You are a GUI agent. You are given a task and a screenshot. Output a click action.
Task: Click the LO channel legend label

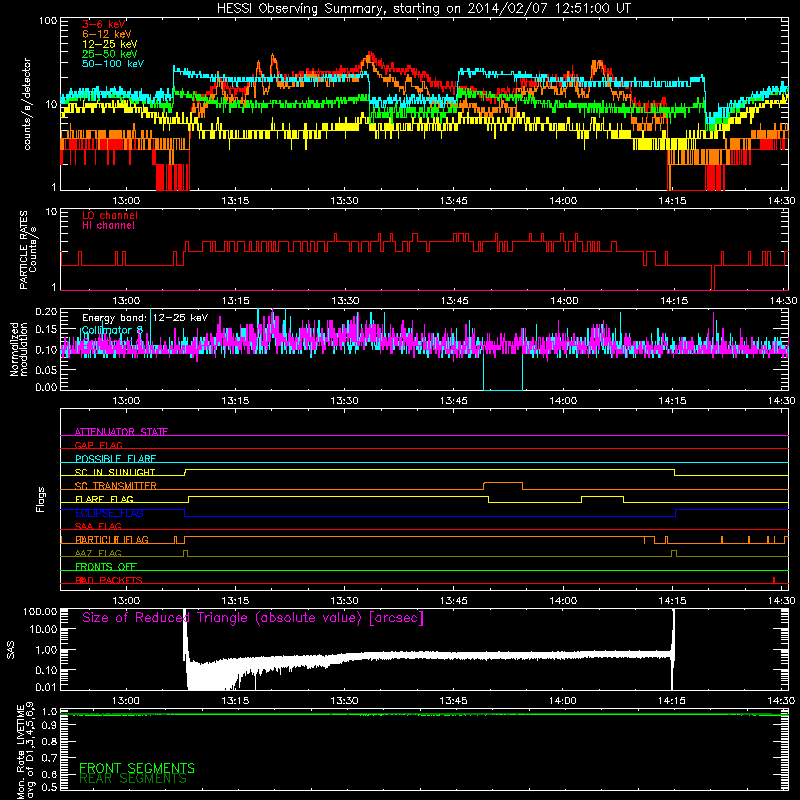(110, 215)
